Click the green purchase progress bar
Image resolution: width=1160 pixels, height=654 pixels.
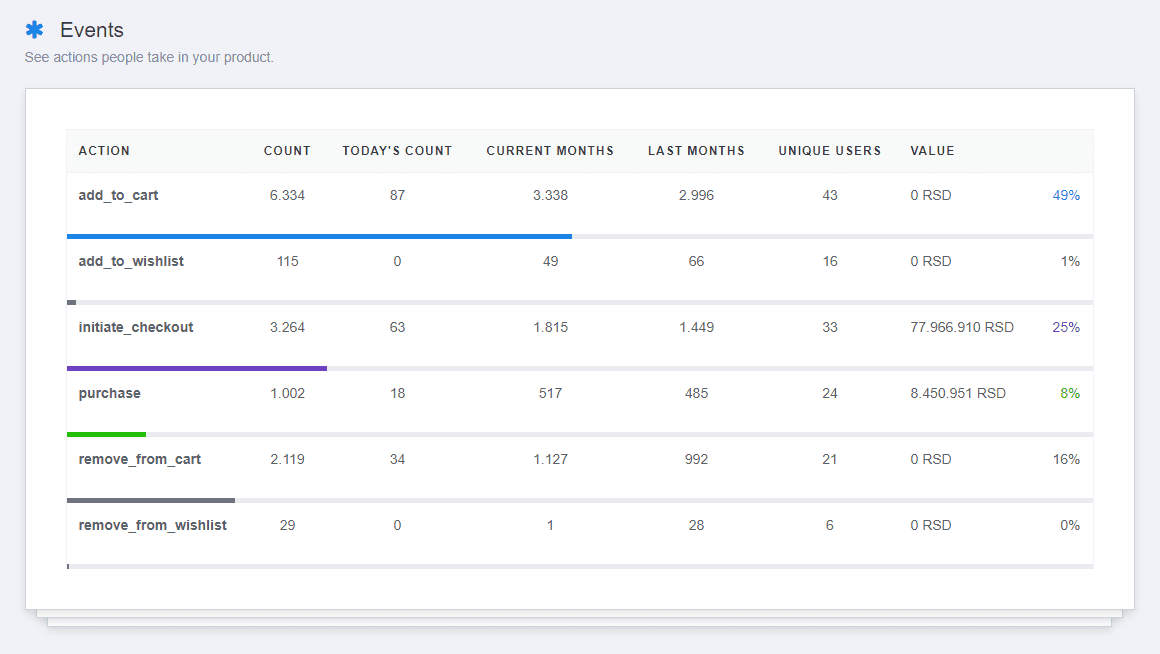107,434
